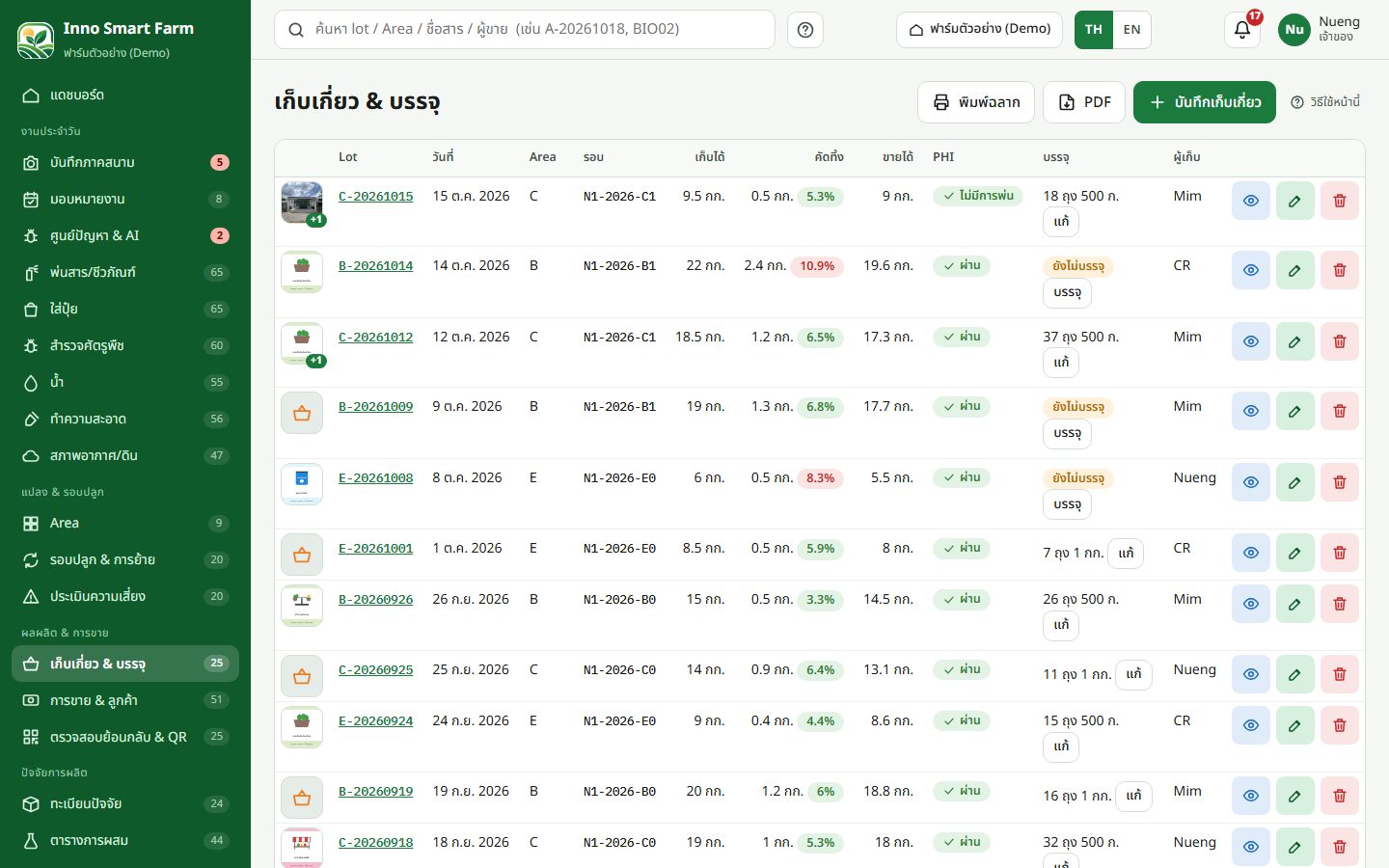Open photo thumbnail of lot C-20261015

click(x=302, y=203)
